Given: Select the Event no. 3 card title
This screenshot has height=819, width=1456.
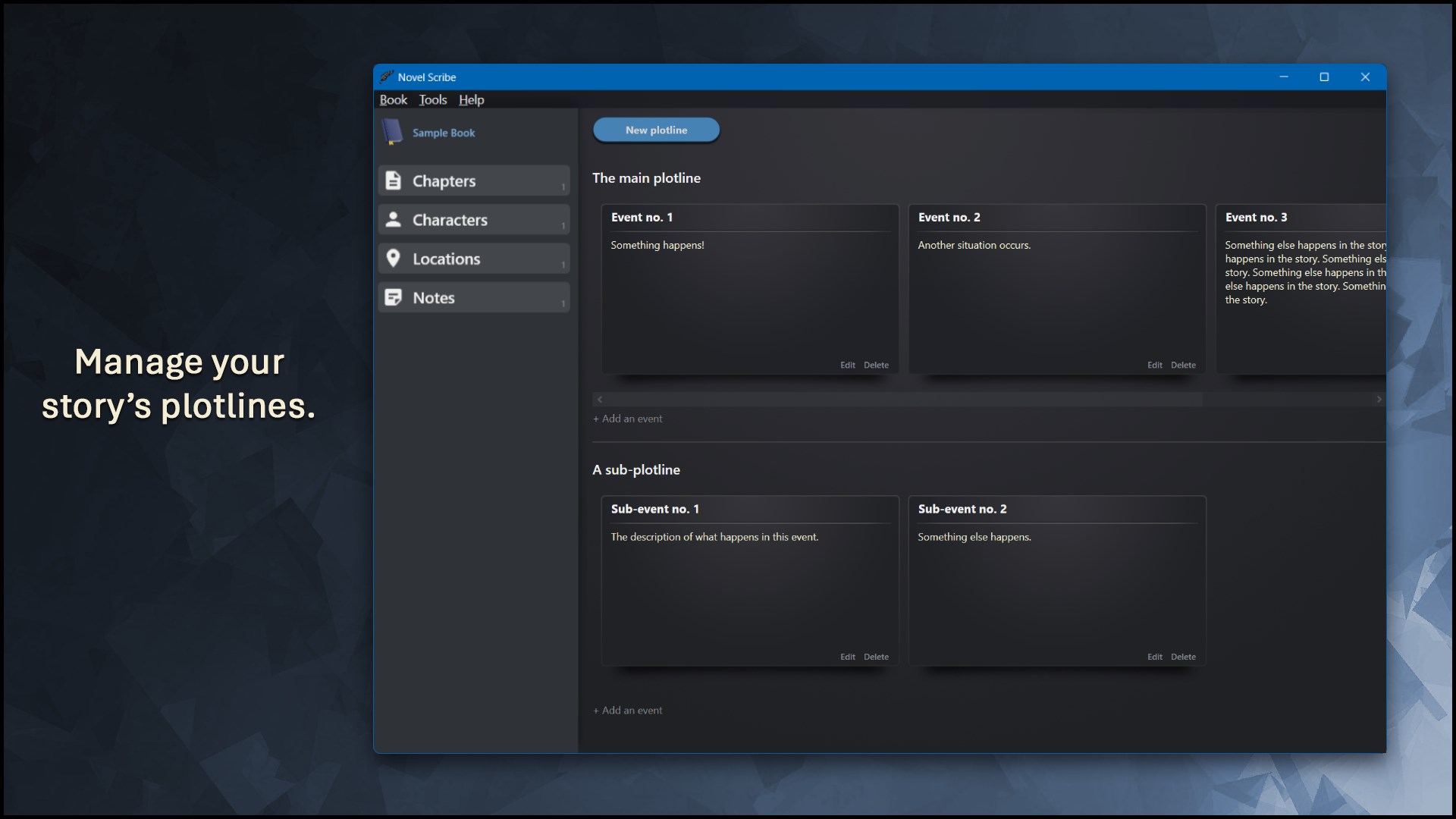Looking at the screenshot, I should 1256,217.
